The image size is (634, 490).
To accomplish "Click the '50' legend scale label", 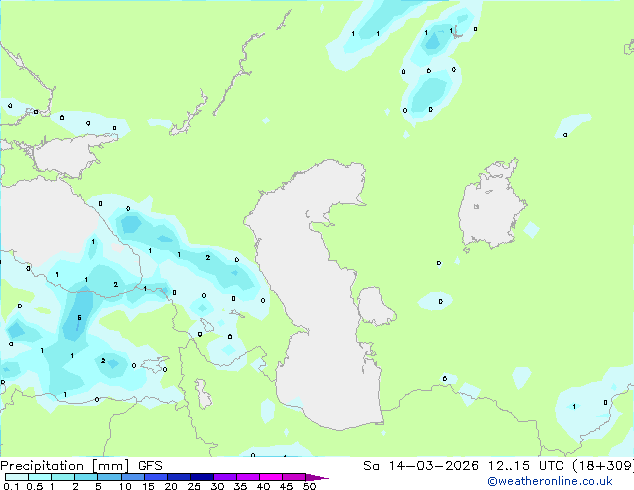I will point(309,486).
